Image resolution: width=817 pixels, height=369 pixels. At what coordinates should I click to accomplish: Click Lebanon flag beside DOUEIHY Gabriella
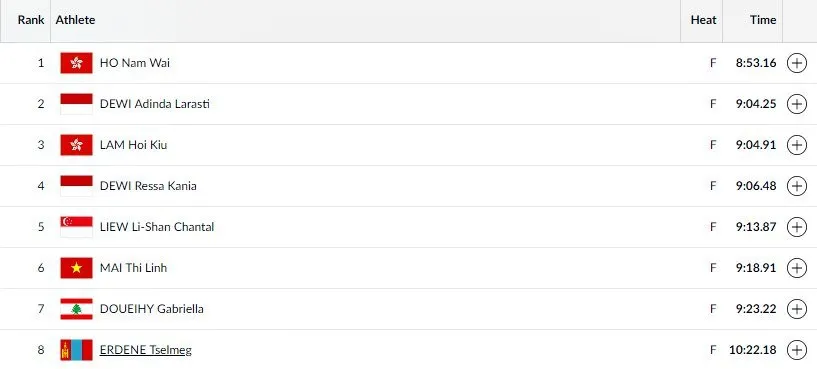pos(77,309)
